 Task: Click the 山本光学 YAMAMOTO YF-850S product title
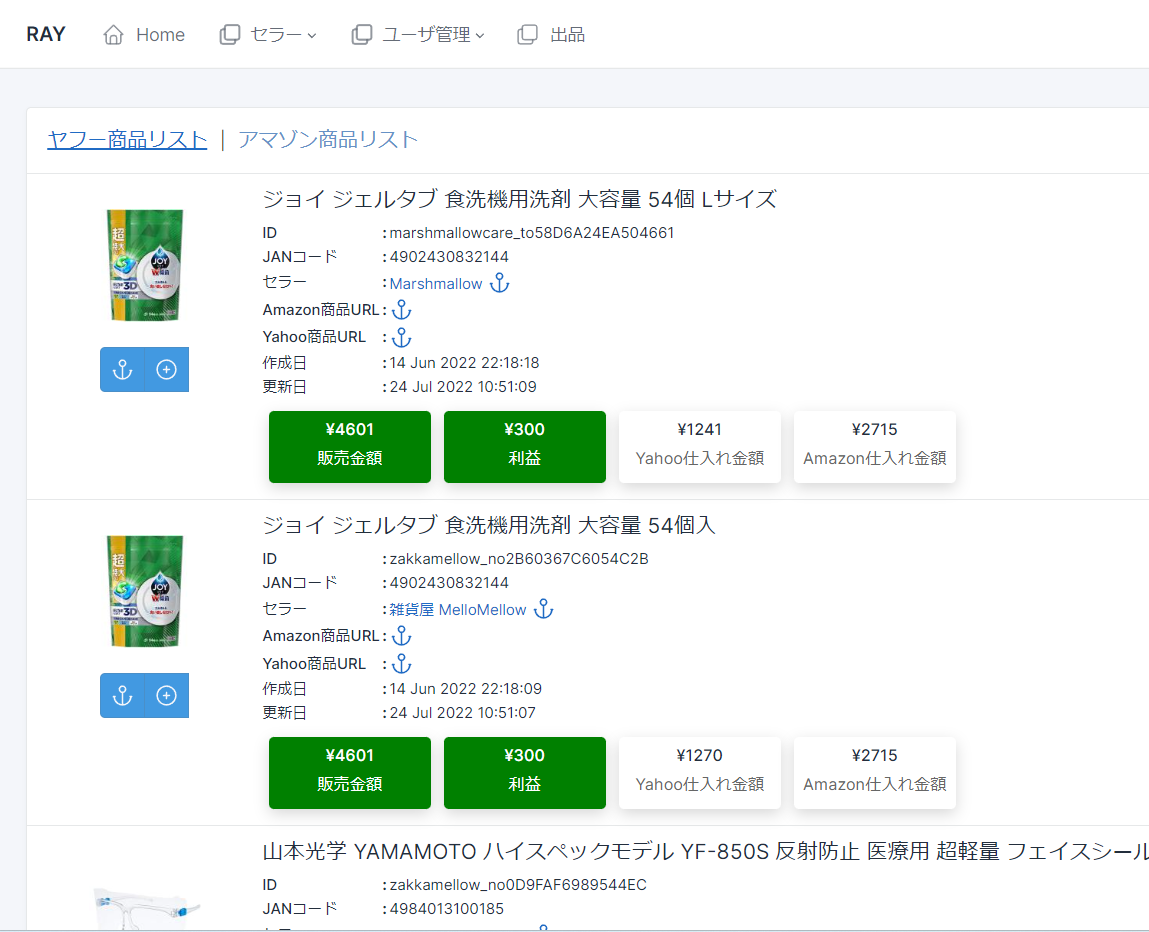point(706,851)
